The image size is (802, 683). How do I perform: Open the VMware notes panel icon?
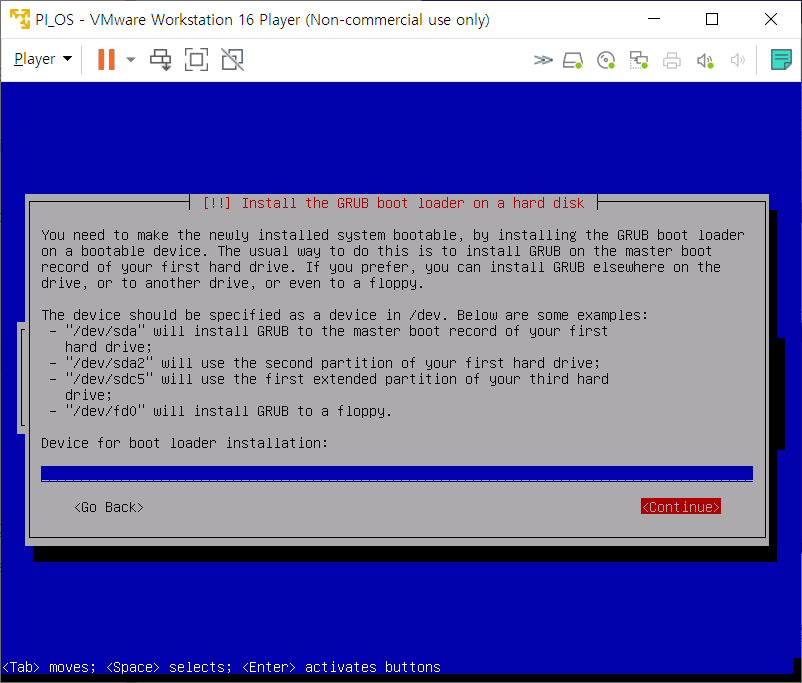coord(781,60)
